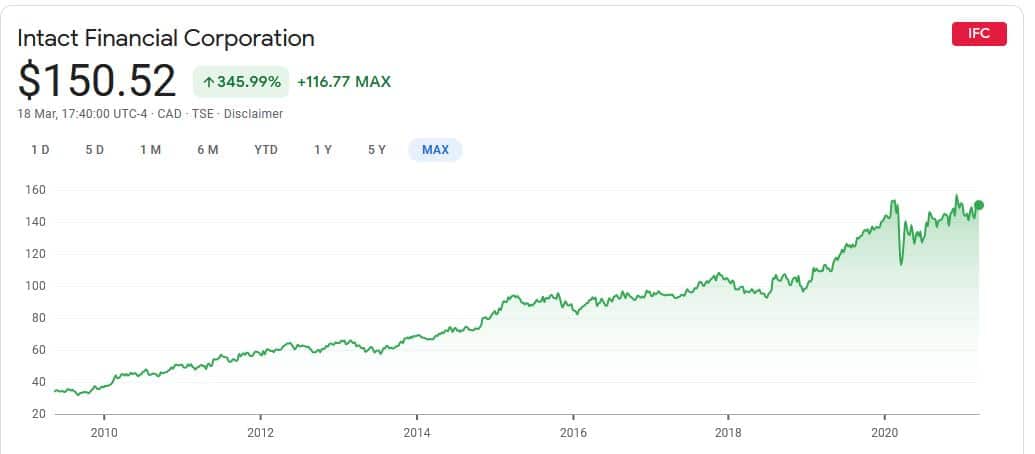Viewport: 1035px width, 454px height.
Task: Show the 1M price history
Action: tap(150, 150)
